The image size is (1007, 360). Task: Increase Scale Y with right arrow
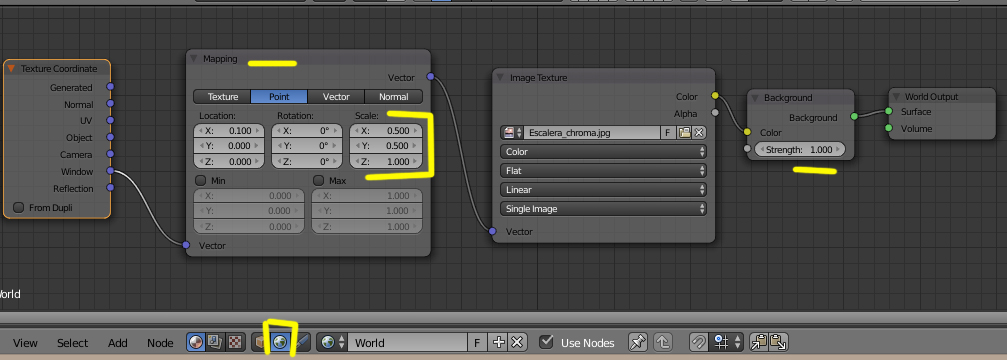416,146
